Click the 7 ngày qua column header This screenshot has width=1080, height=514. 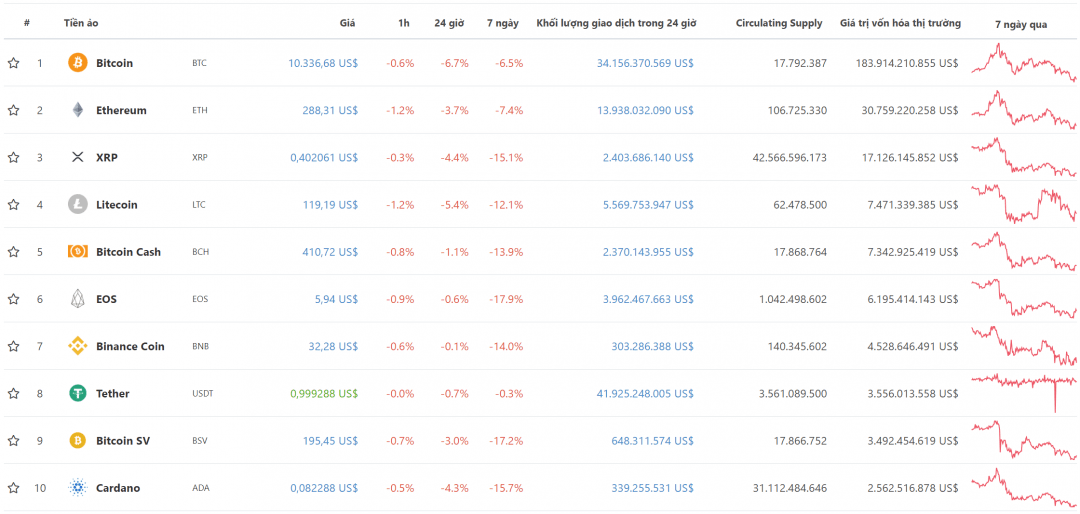[1021, 24]
